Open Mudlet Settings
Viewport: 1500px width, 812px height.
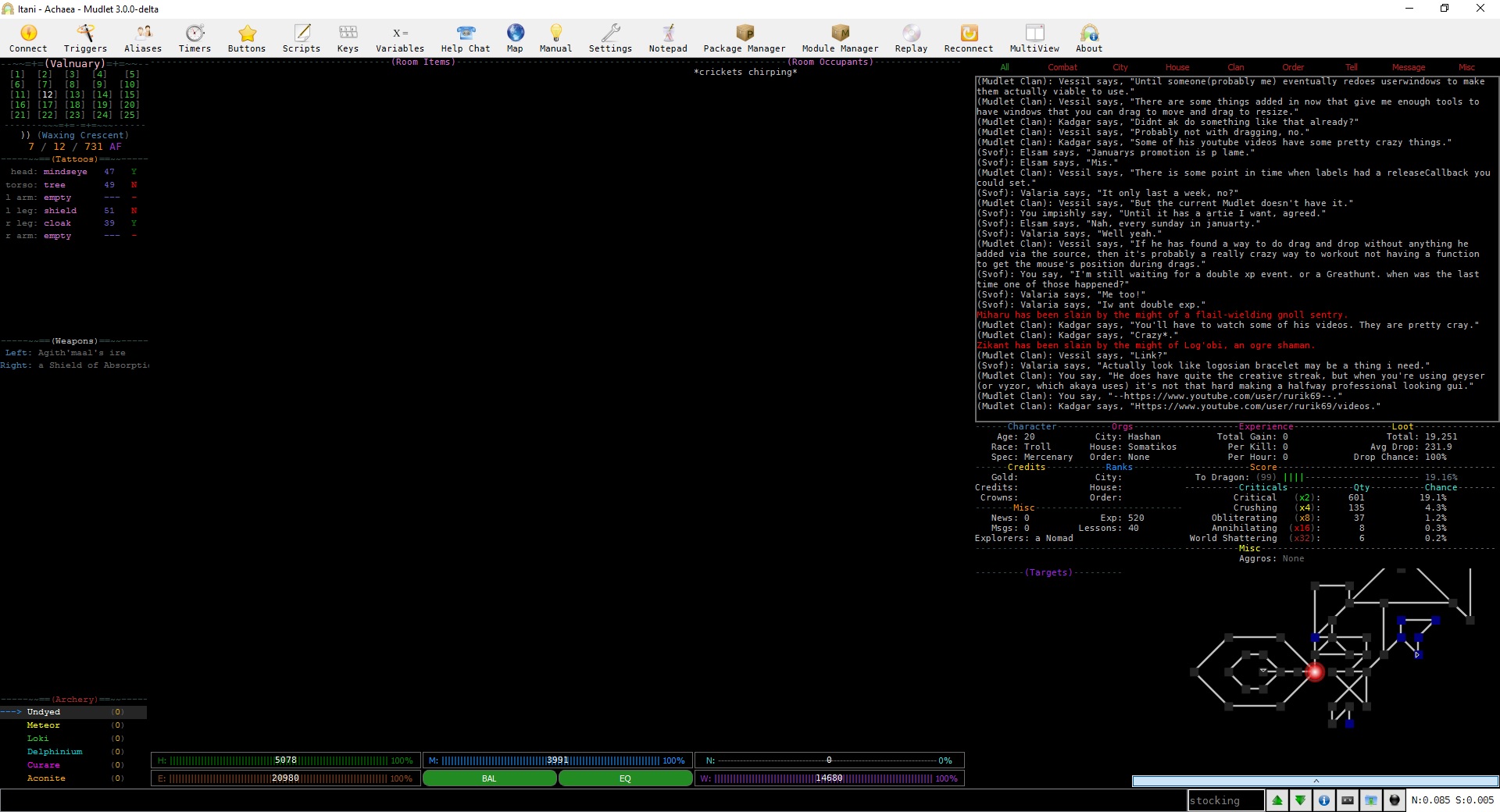pos(610,38)
